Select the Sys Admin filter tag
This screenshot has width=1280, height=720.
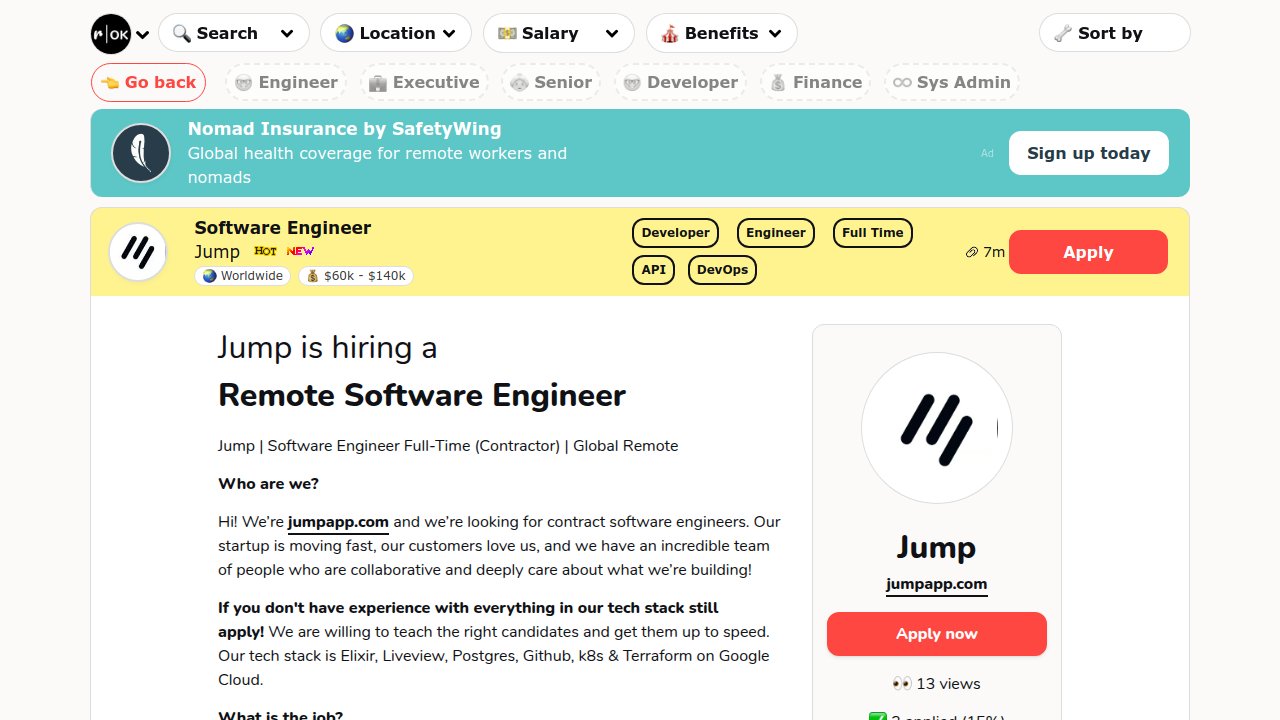point(951,82)
